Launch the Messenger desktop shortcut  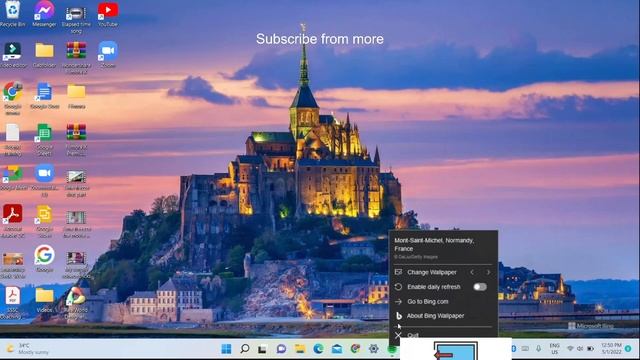pos(44,13)
